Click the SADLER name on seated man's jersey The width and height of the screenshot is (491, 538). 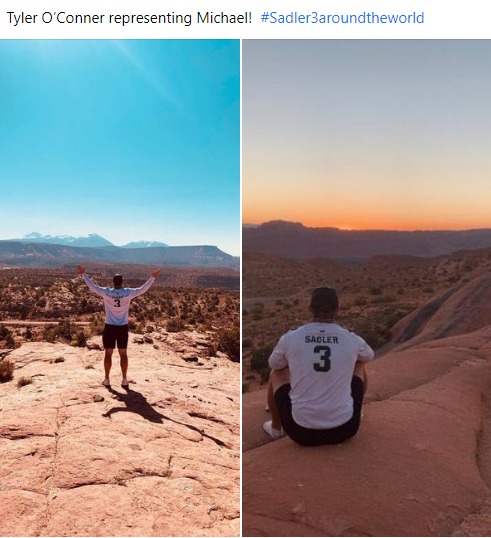pyautogui.click(x=322, y=340)
